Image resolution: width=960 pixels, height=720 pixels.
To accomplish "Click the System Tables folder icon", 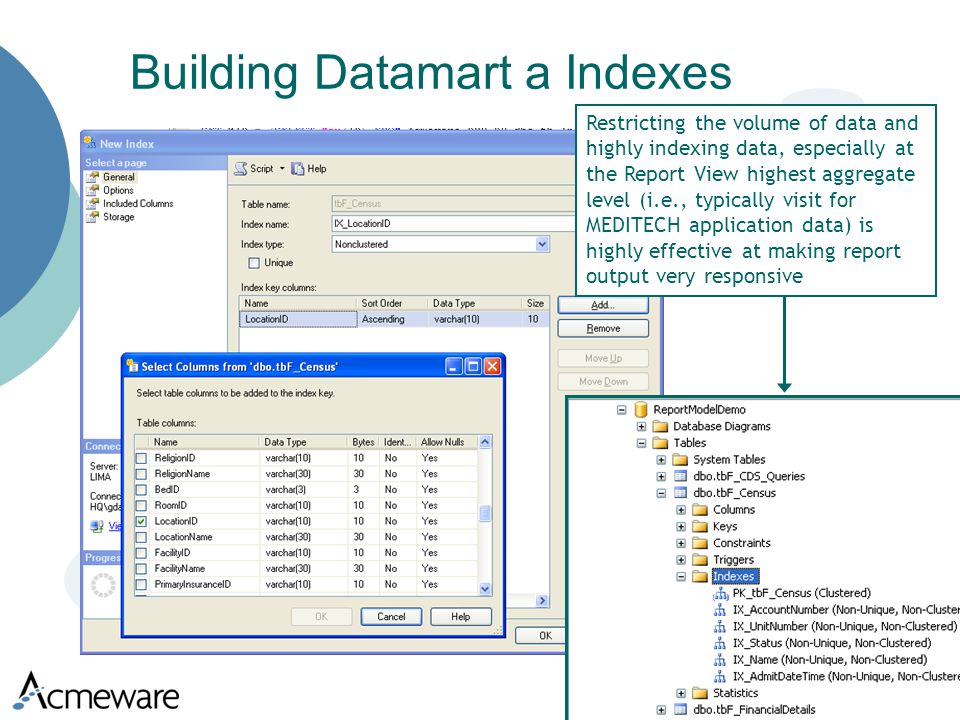I will (680, 459).
